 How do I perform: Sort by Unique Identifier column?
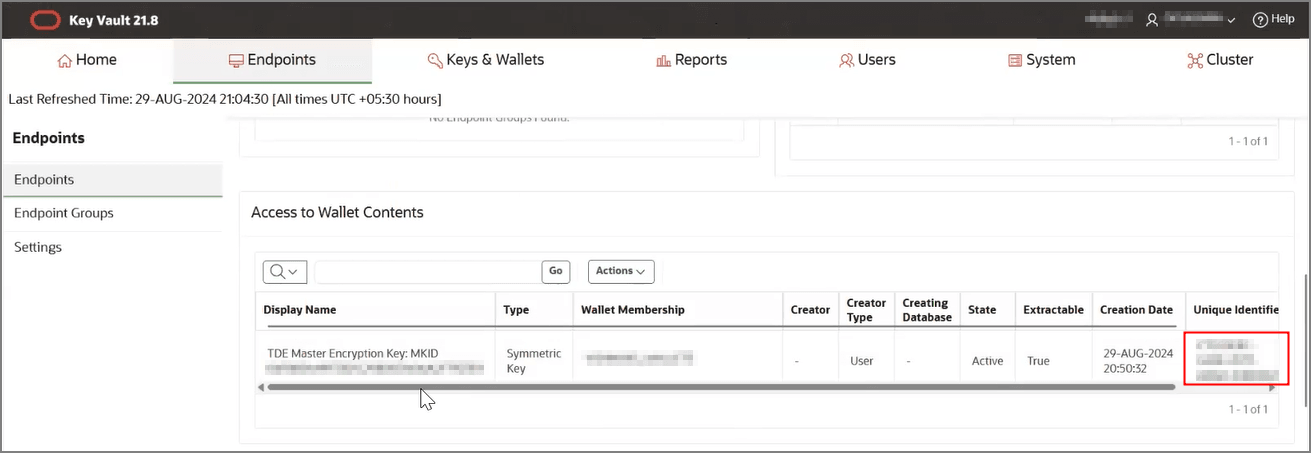pos(1236,310)
